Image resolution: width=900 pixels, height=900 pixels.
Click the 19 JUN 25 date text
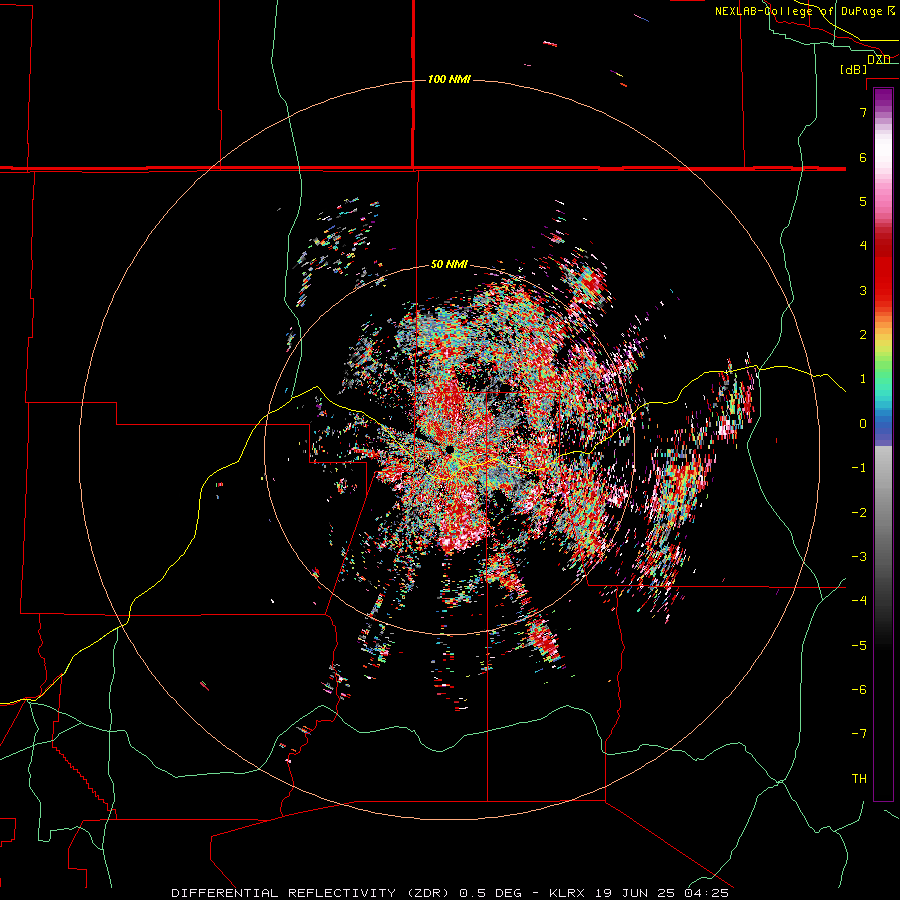coord(634,893)
